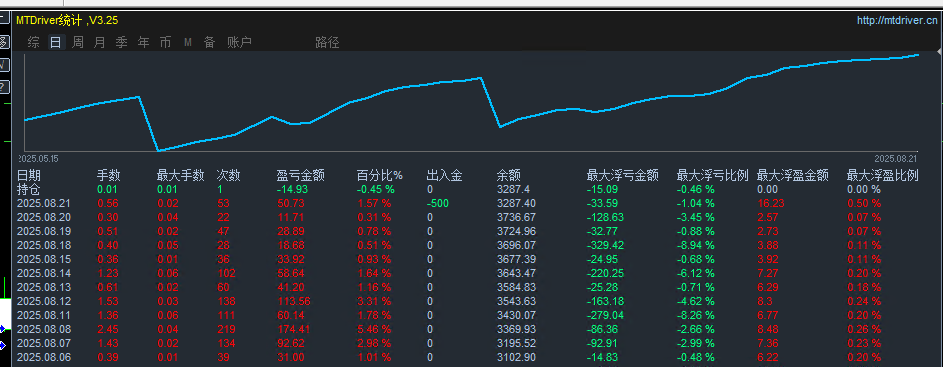Select the 2025.08.11 date row

tap(45, 315)
